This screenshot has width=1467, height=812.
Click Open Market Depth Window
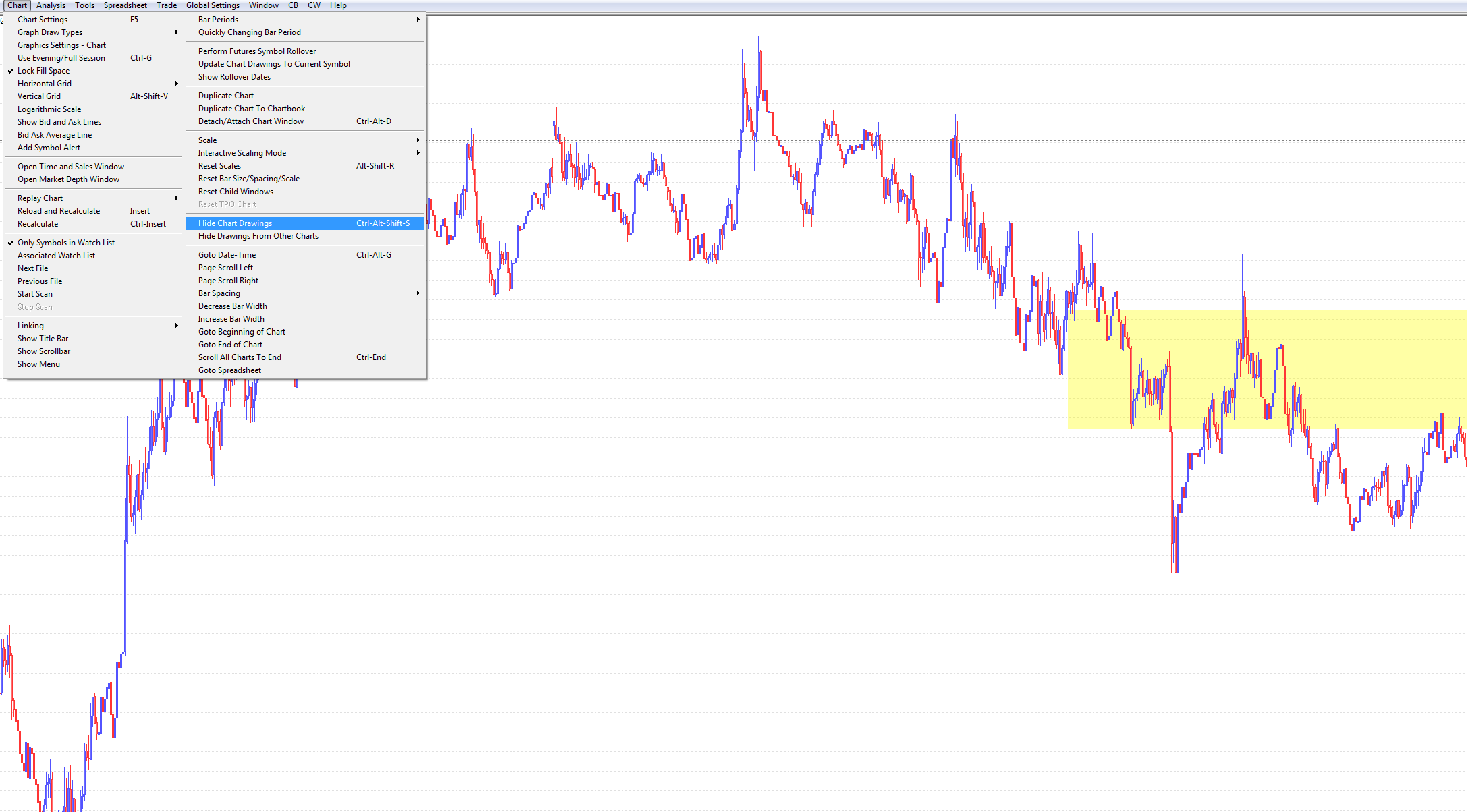(68, 179)
